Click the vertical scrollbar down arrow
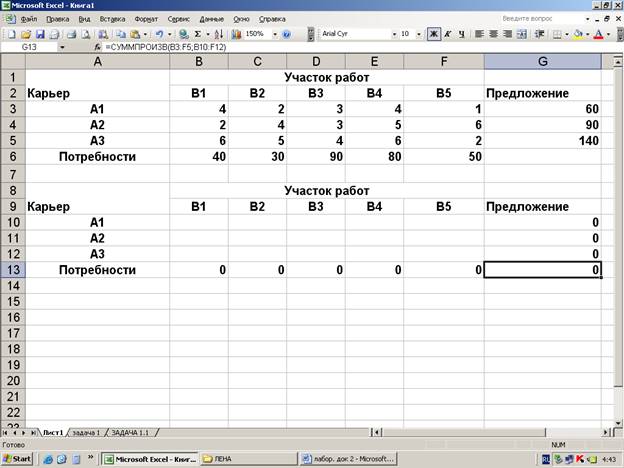624x468 pixels. click(617, 423)
